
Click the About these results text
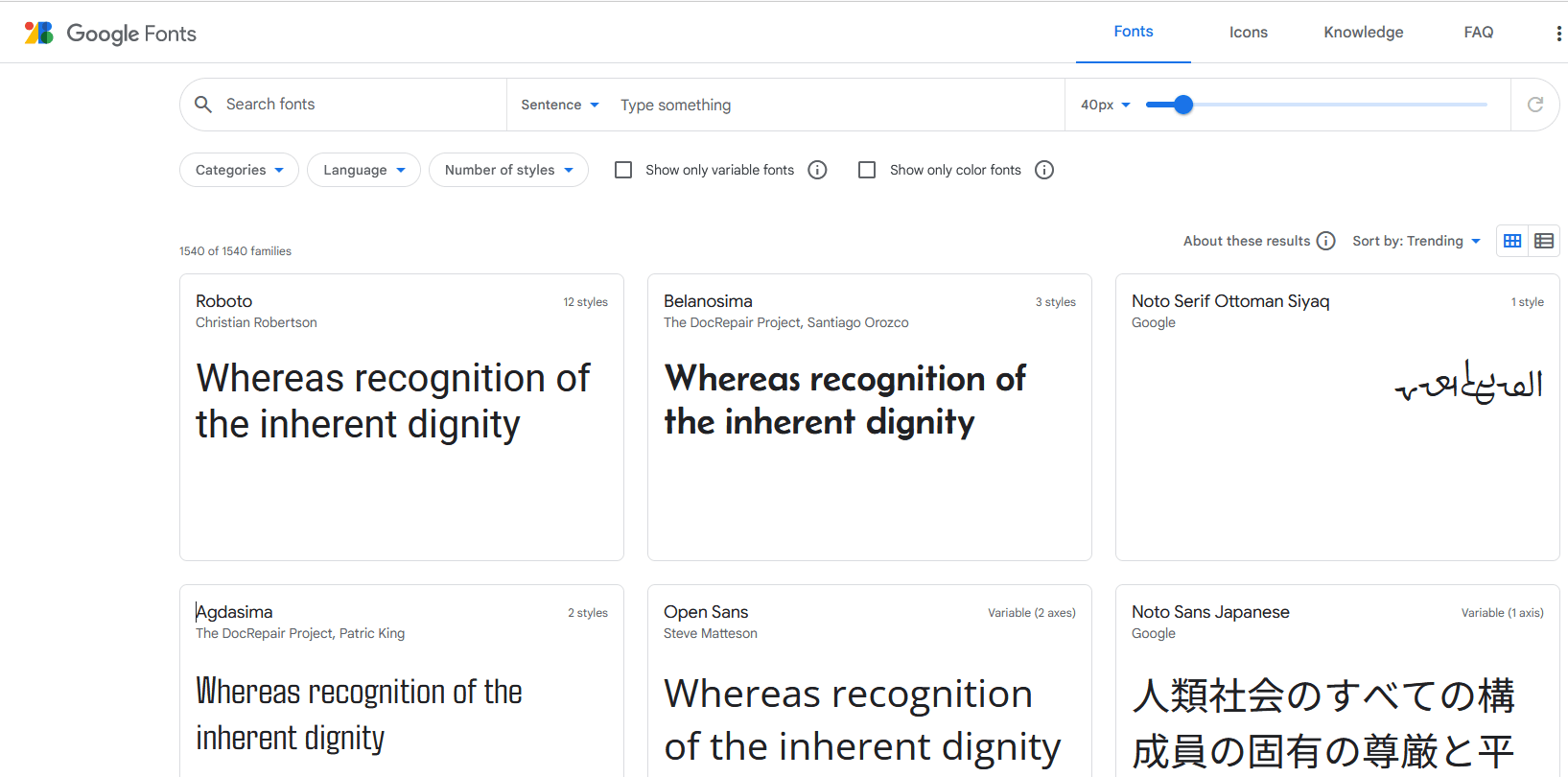1247,241
